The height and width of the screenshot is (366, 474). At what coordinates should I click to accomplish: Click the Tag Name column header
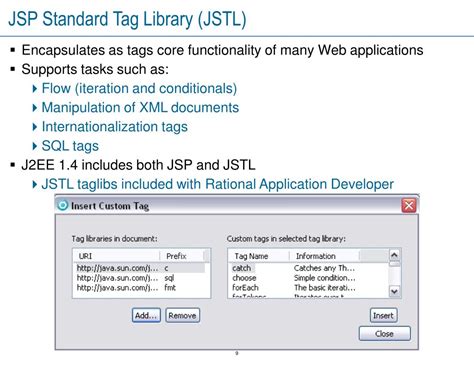(x=259, y=256)
